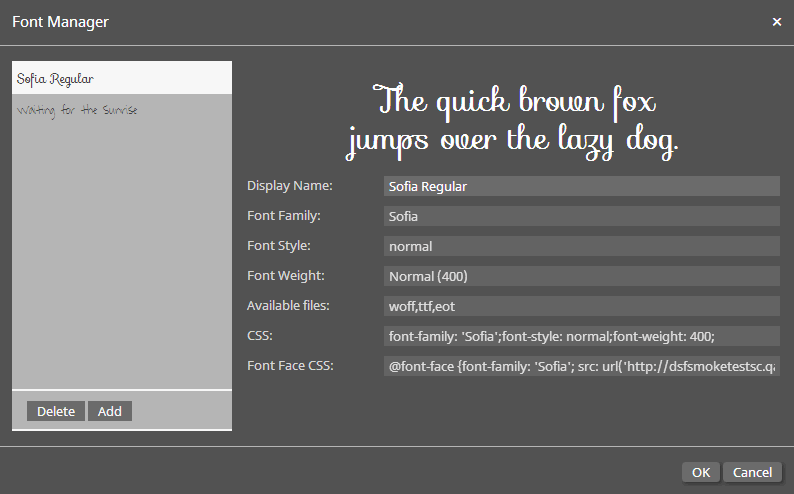Click the quick brown fox preview text

coord(513,122)
